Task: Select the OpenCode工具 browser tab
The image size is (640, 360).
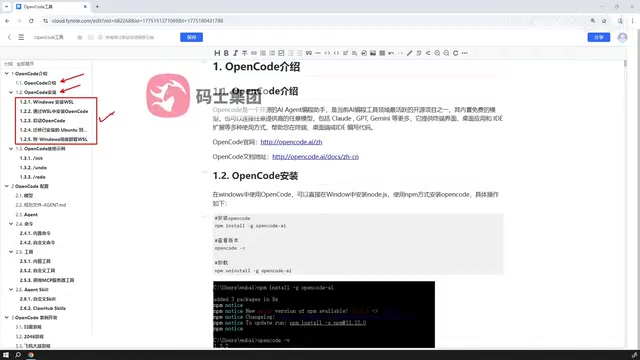Action: [x=52, y=7]
